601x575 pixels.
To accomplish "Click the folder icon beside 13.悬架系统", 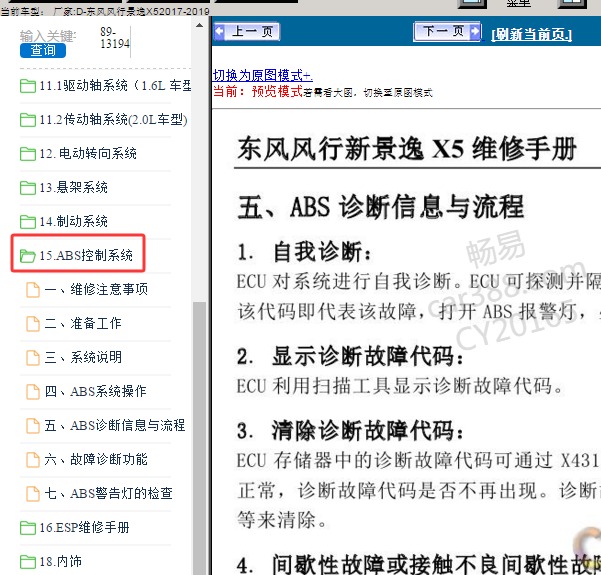I will (x=28, y=188).
